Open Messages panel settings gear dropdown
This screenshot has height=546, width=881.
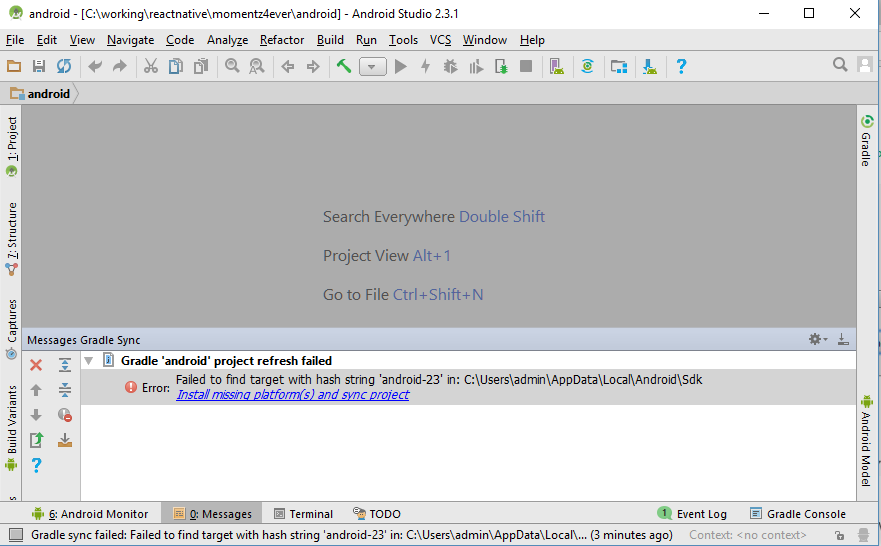[818, 339]
